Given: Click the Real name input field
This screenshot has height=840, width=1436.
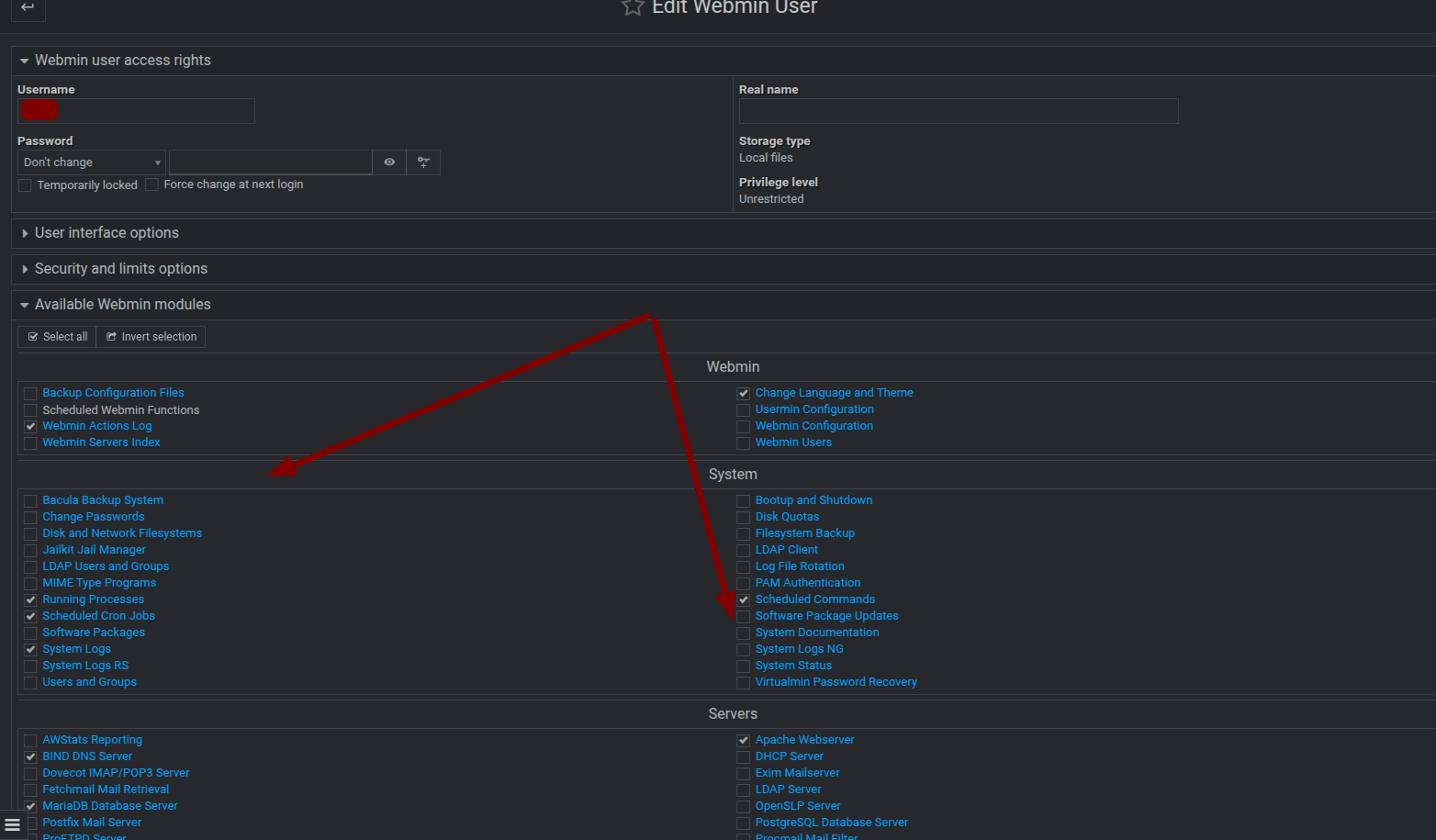Looking at the screenshot, I should pyautogui.click(x=959, y=111).
